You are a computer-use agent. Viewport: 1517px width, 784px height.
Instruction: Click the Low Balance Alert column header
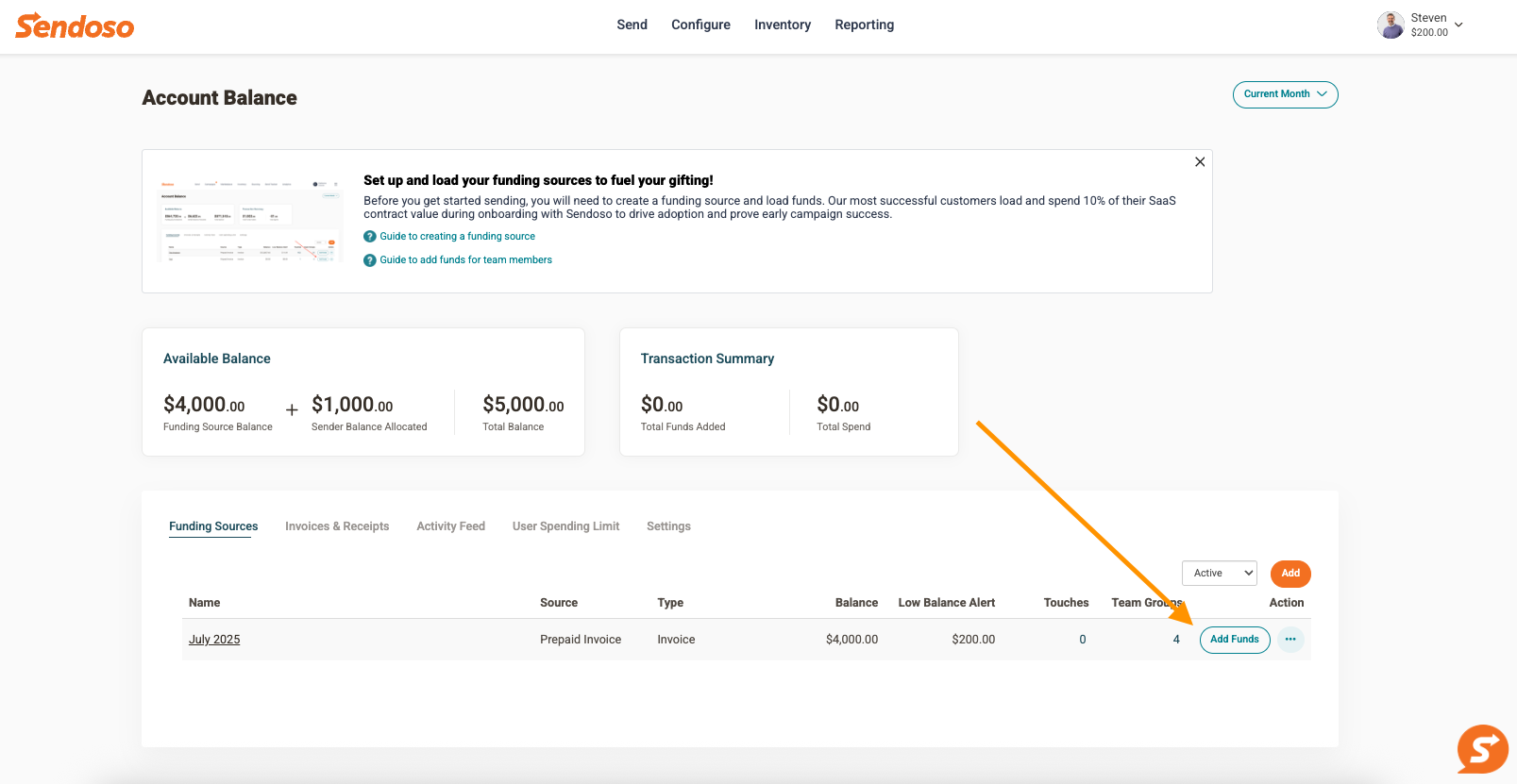click(947, 603)
